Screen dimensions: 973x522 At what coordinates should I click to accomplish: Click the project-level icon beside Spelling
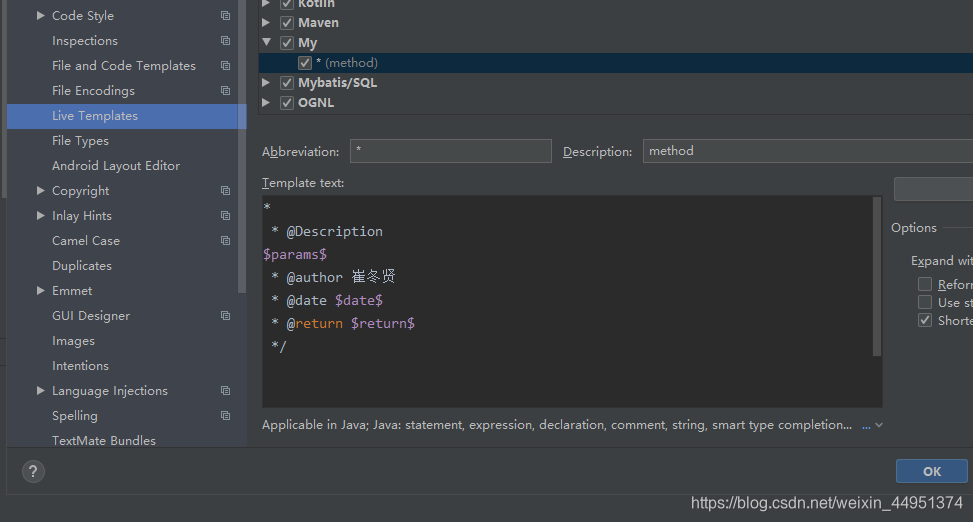tap(225, 415)
